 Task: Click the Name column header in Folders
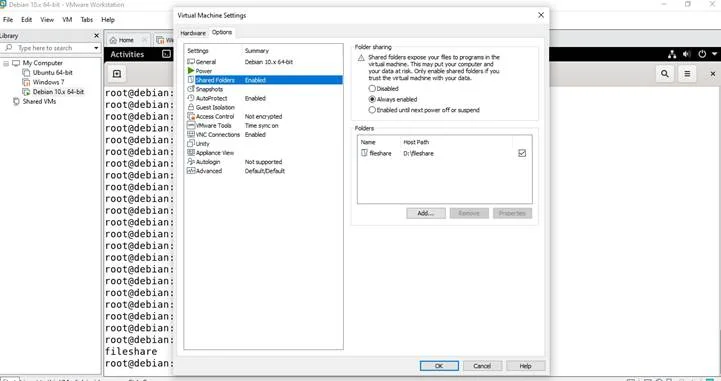tap(368, 142)
